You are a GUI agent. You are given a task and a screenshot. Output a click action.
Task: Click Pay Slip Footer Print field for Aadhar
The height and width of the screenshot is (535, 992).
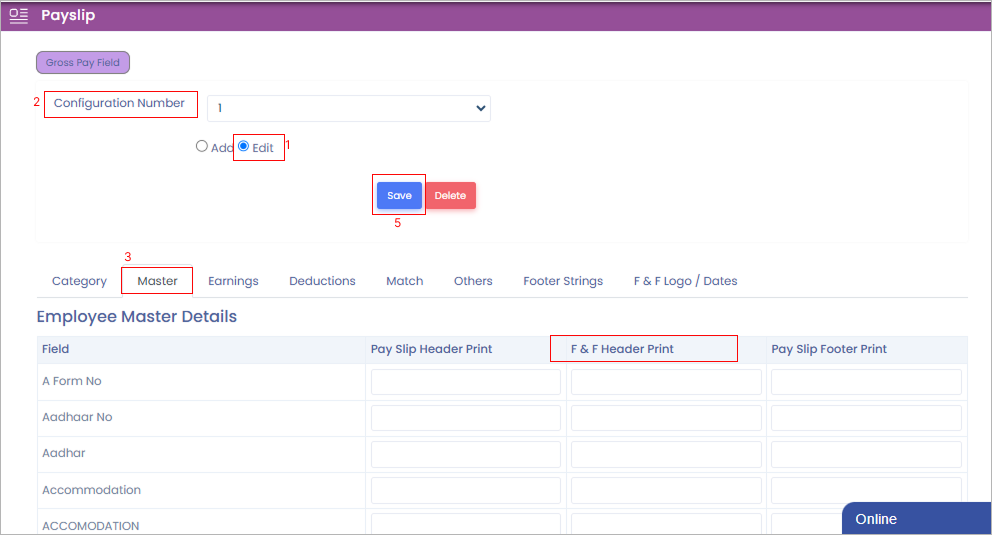pyautogui.click(x=866, y=454)
